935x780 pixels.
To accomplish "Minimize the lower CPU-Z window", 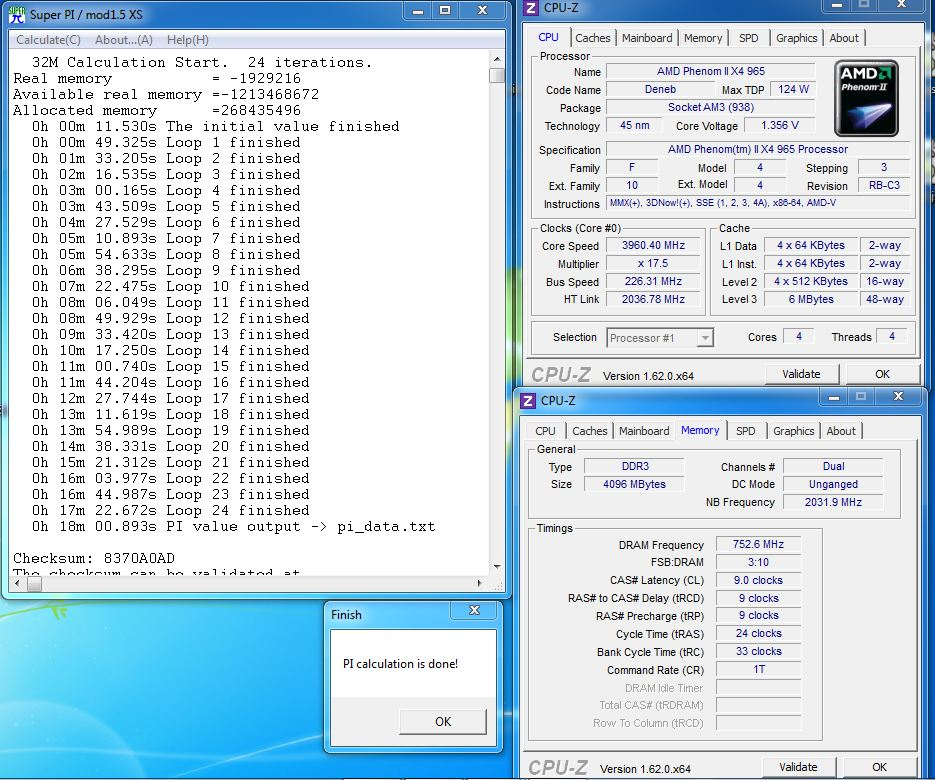I will (834, 397).
